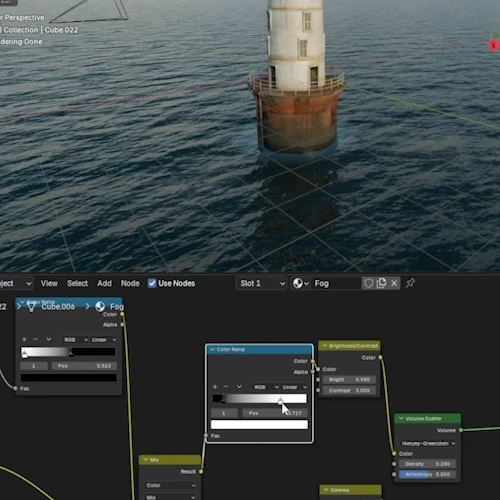Screen dimensions: 500x500
Task: Click the white color swatch in Color Ramp
Action: pyautogui.click(x=259, y=425)
